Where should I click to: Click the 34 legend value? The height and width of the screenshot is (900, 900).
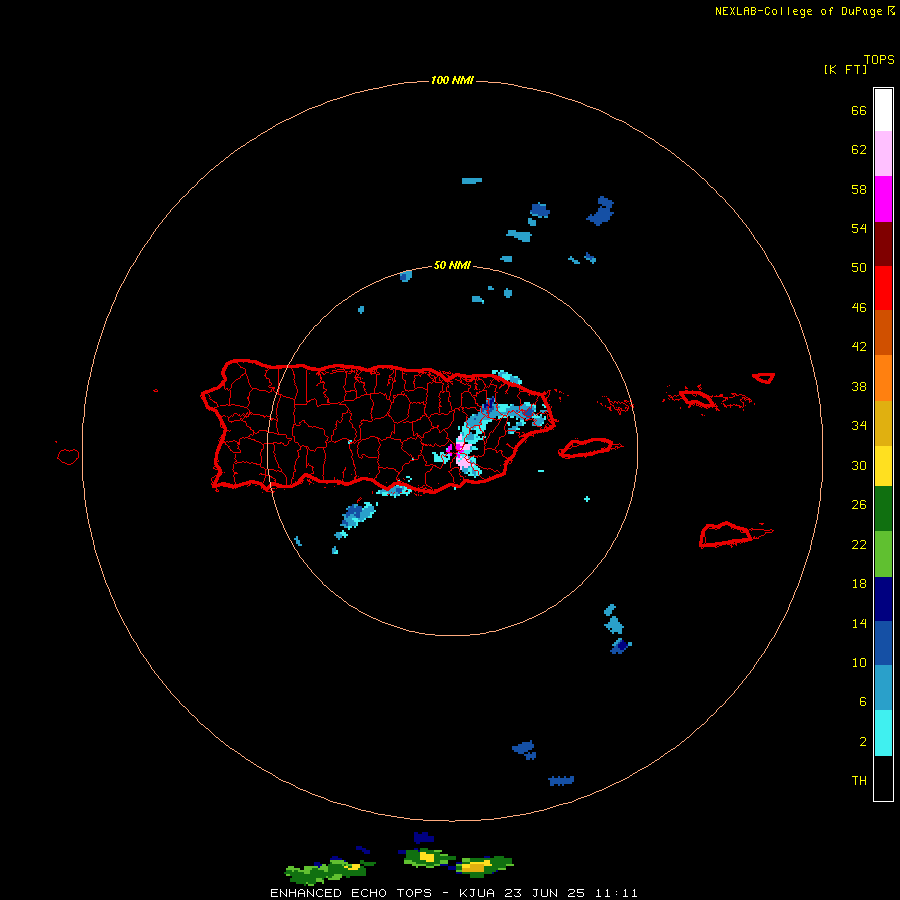859,426
